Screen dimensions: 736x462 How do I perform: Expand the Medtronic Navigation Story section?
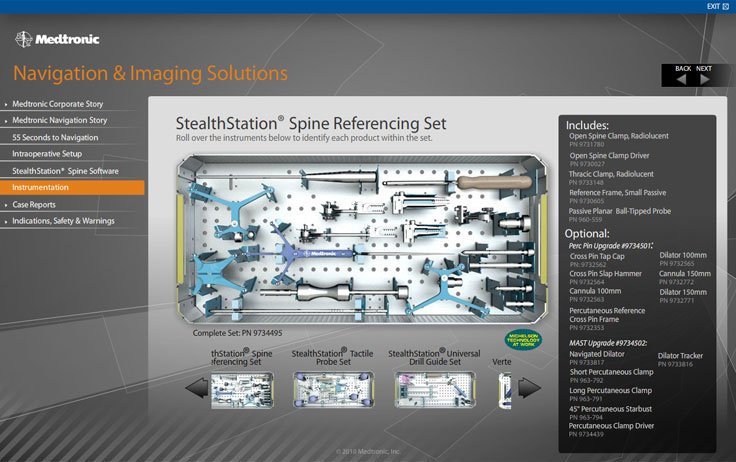coord(60,120)
